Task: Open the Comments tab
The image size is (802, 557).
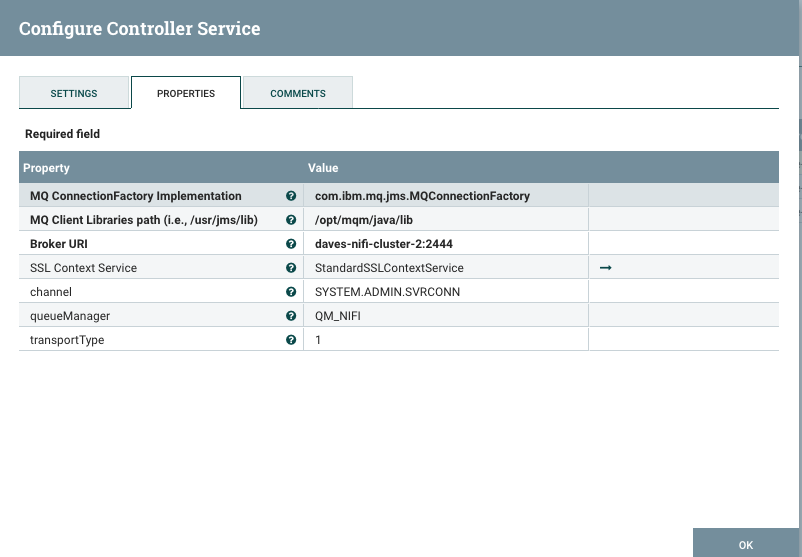Action: pos(298,93)
